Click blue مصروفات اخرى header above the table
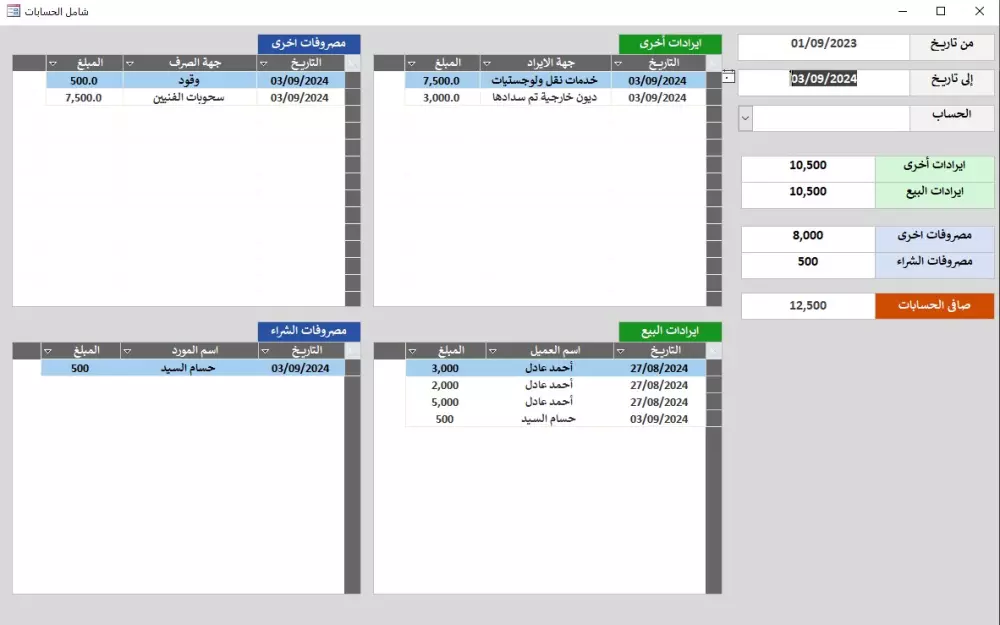Viewport: 1000px width, 625px height. (309, 44)
